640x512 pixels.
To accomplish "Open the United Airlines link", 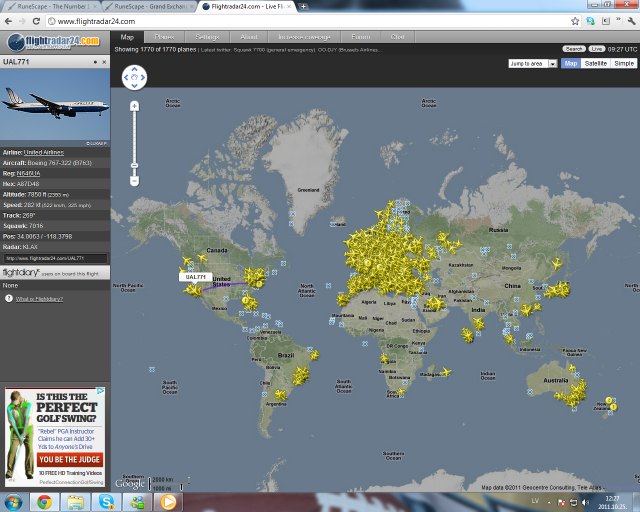I will click(x=44, y=152).
